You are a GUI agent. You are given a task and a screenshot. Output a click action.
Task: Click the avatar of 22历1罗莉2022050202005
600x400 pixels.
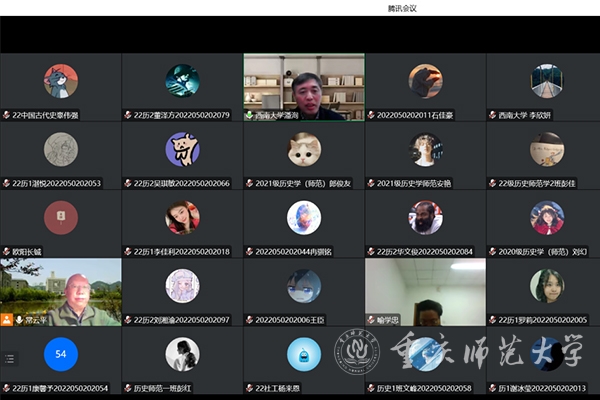pyautogui.click(x=547, y=285)
